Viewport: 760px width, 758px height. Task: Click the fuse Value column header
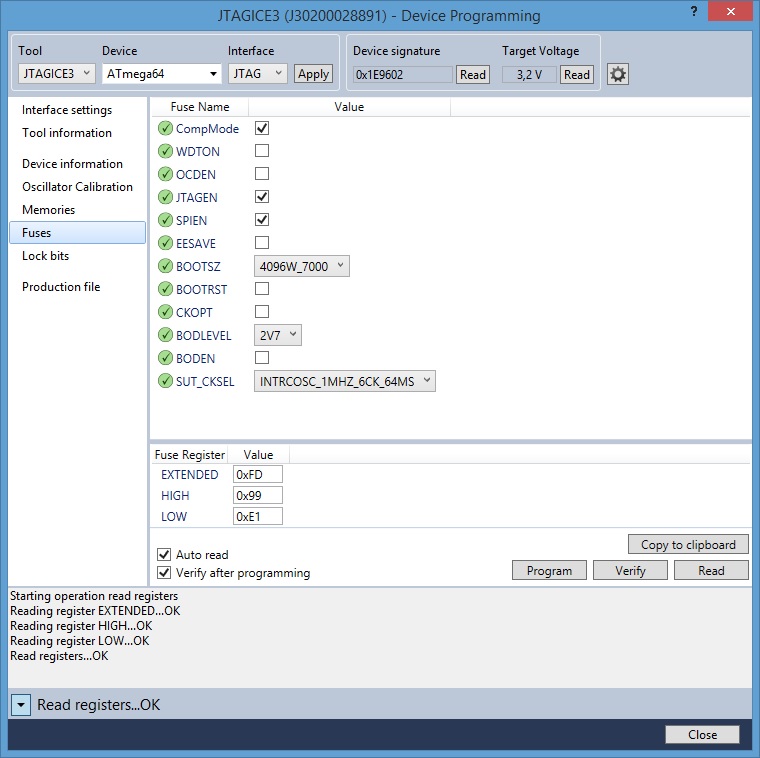[349, 107]
